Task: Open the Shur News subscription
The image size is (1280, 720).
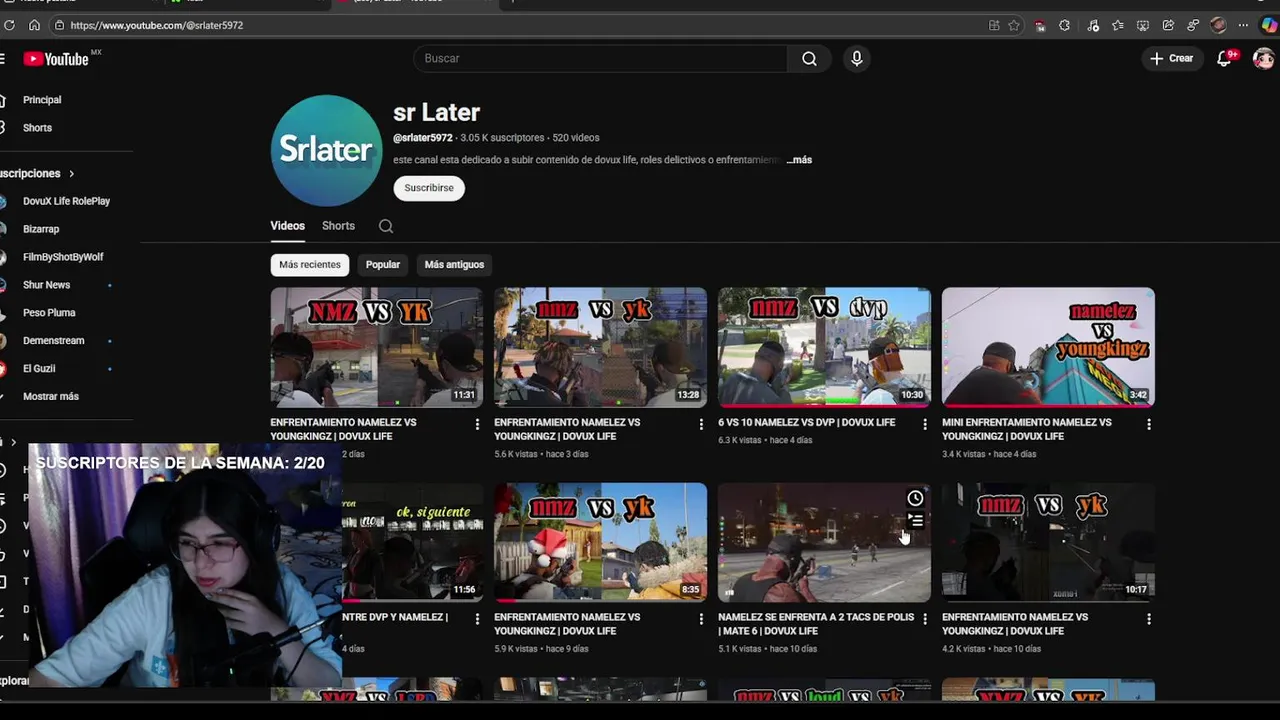Action: tap(46, 285)
